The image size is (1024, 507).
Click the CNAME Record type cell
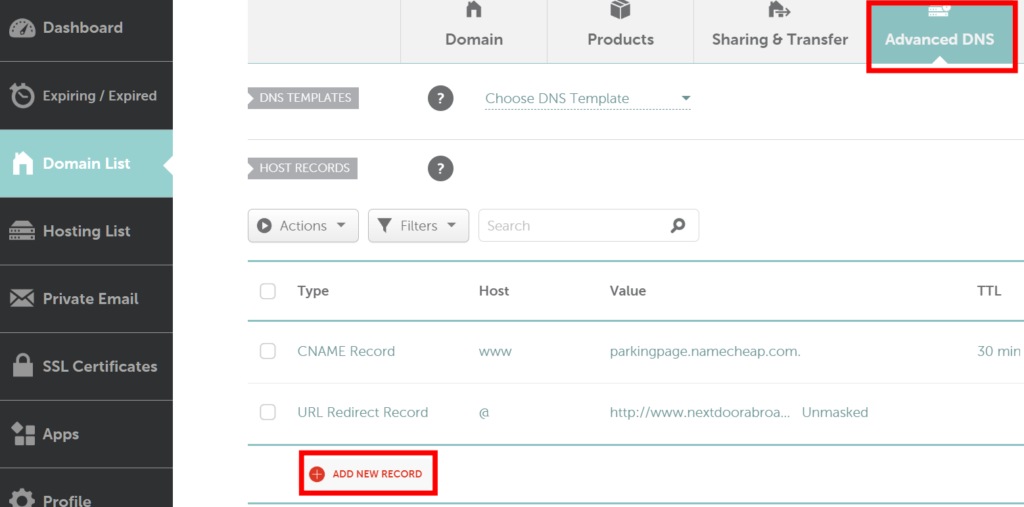tap(346, 352)
